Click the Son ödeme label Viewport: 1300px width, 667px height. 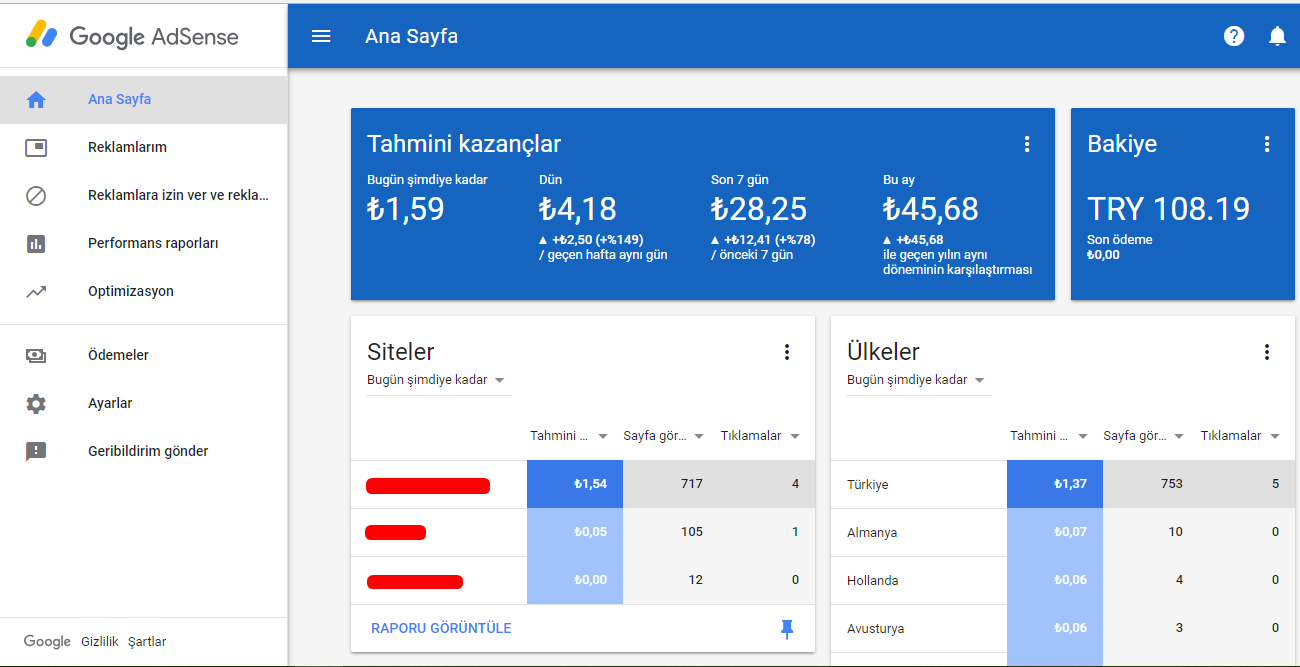1120,240
